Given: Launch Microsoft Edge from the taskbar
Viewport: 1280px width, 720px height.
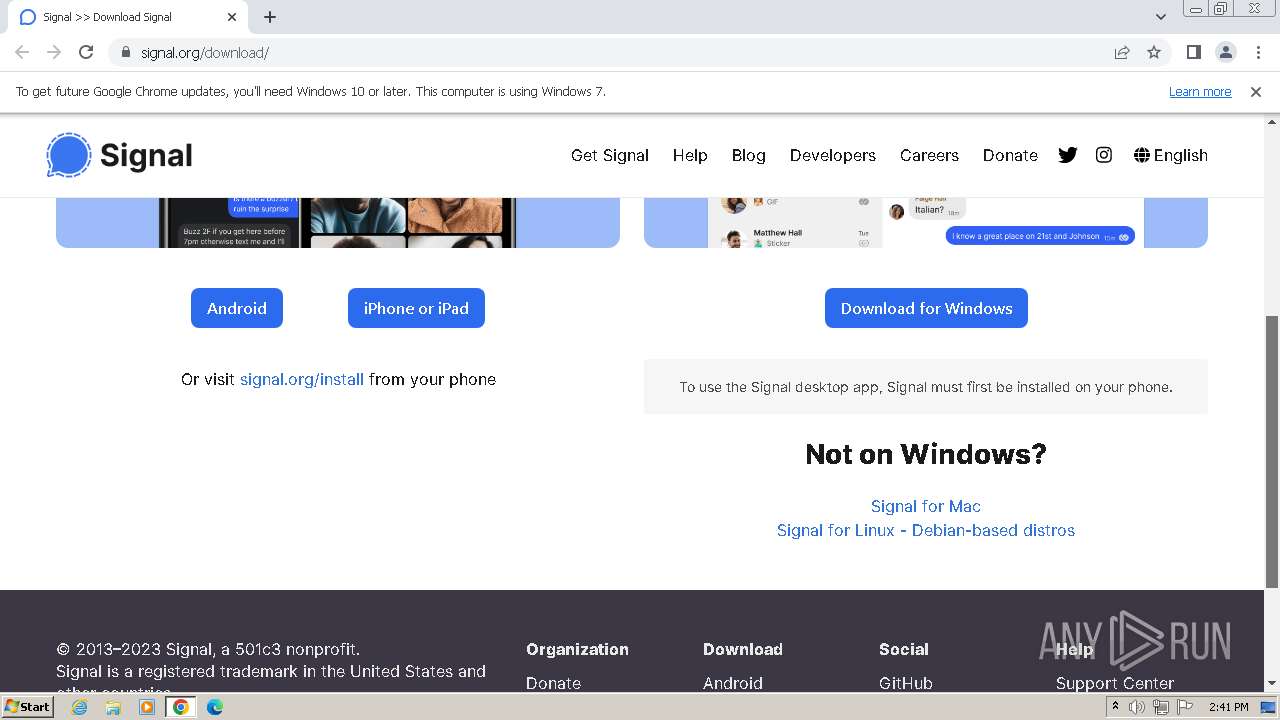Looking at the screenshot, I should (x=215, y=707).
